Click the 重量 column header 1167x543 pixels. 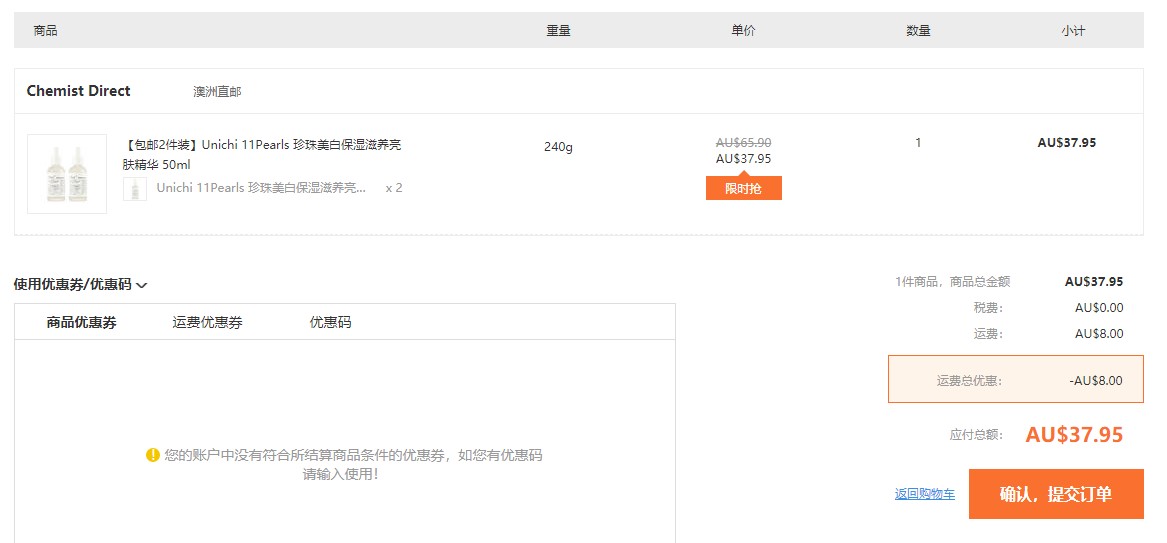[x=558, y=30]
